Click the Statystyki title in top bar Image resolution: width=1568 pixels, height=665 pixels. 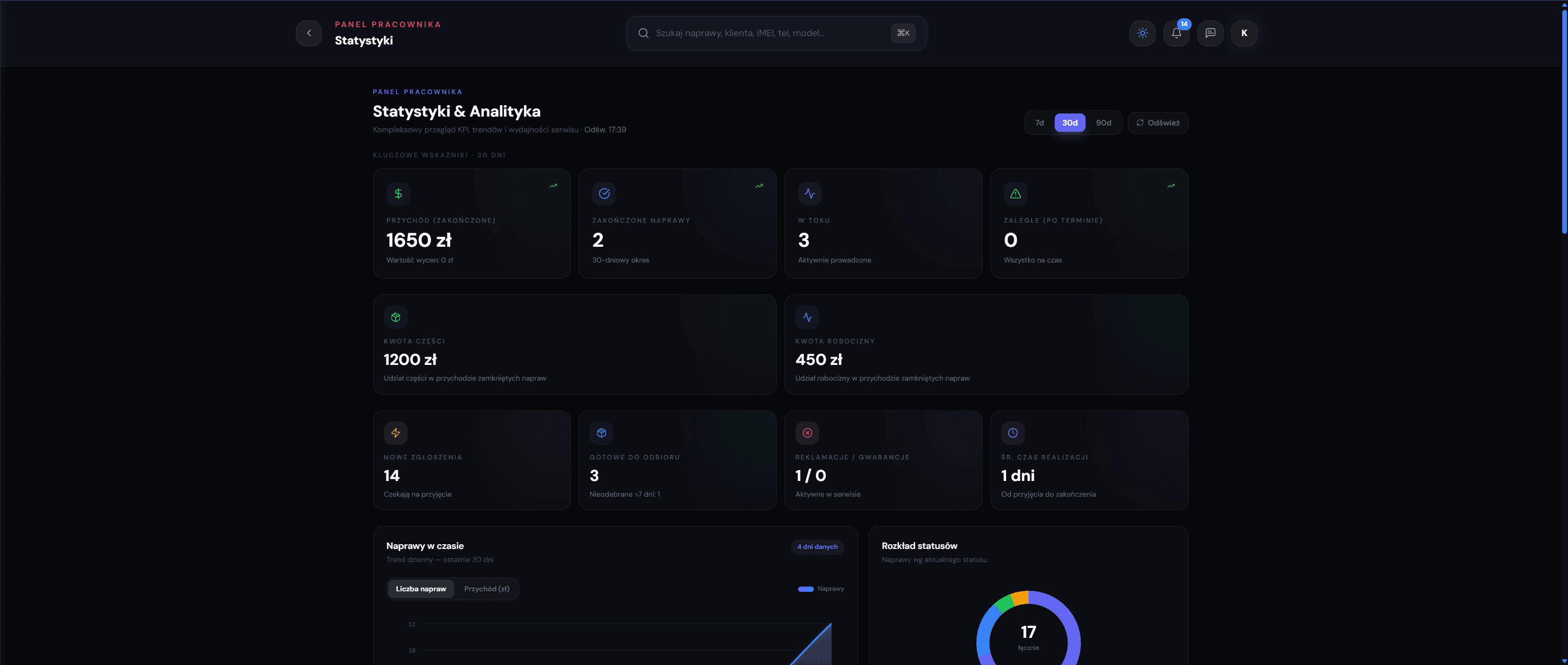[364, 41]
